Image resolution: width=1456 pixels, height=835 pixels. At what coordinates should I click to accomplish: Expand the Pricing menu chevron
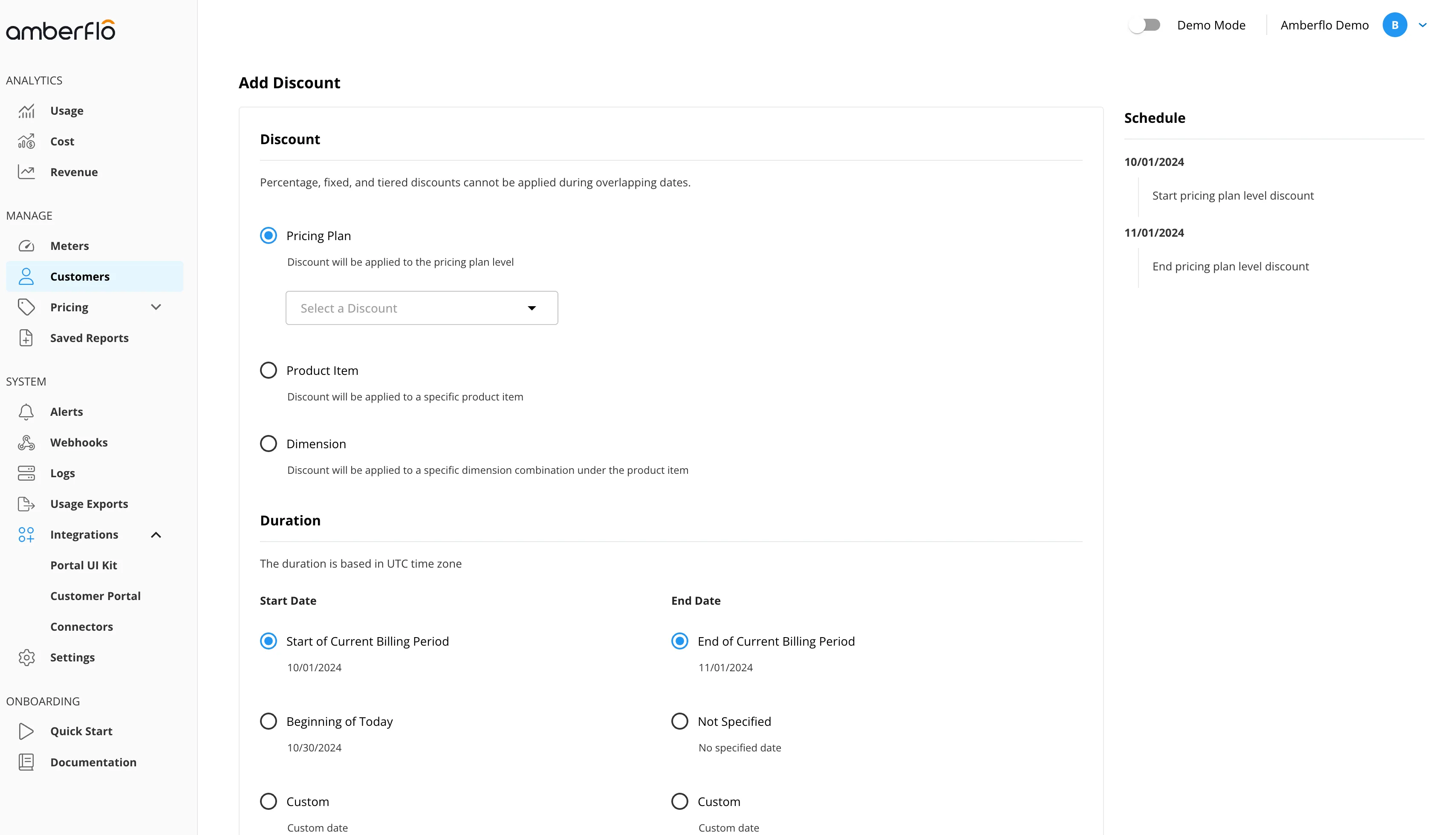coord(156,307)
